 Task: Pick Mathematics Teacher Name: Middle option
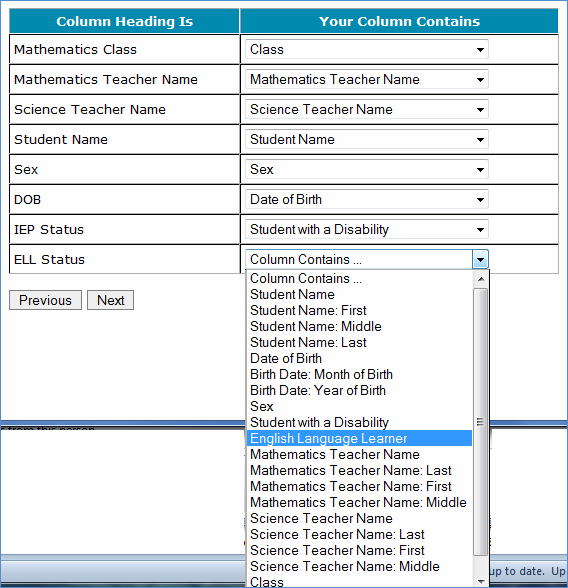click(x=359, y=502)
